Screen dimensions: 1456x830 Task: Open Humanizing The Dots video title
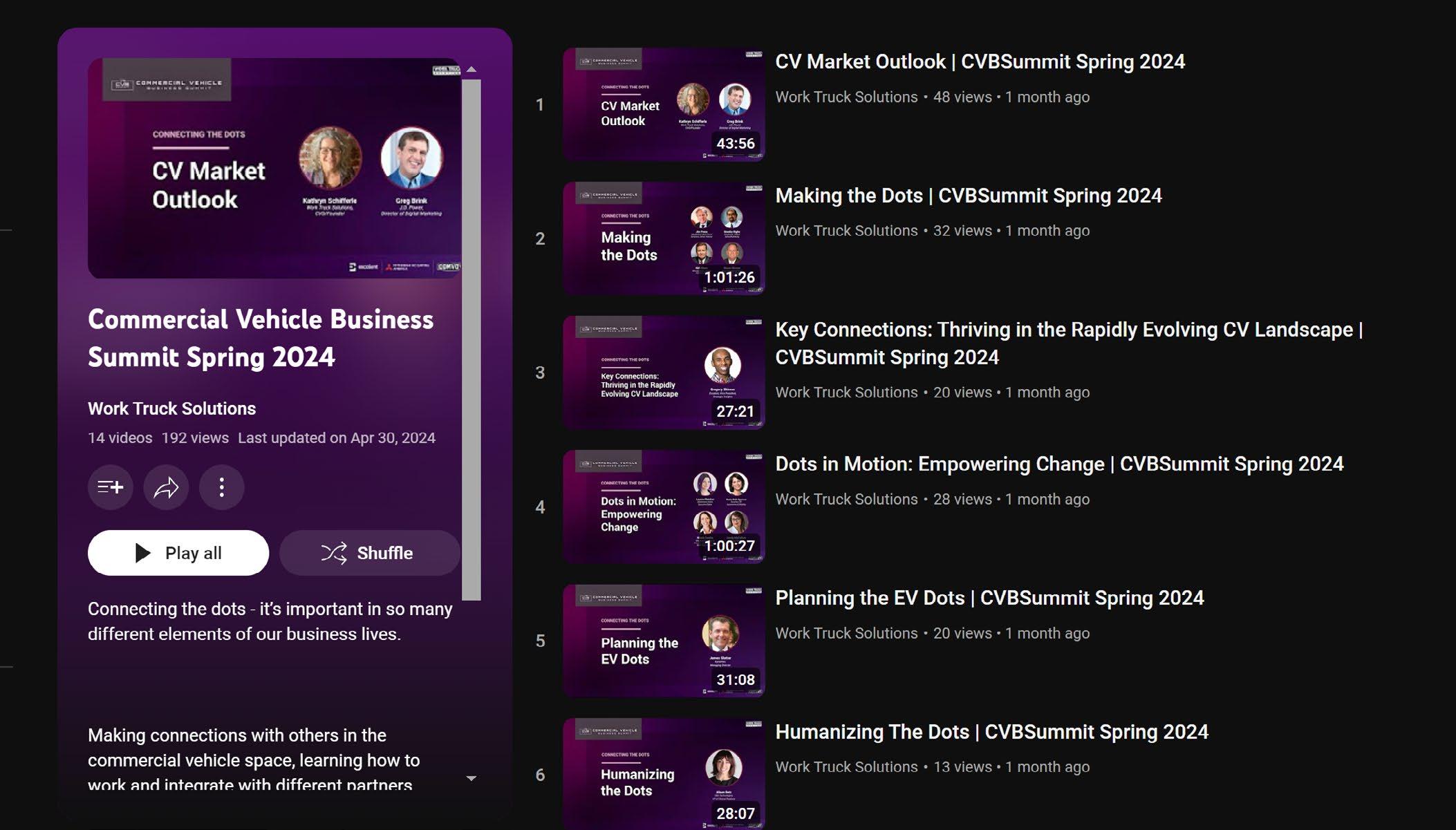pyautogui.click(x=991, y=732)
